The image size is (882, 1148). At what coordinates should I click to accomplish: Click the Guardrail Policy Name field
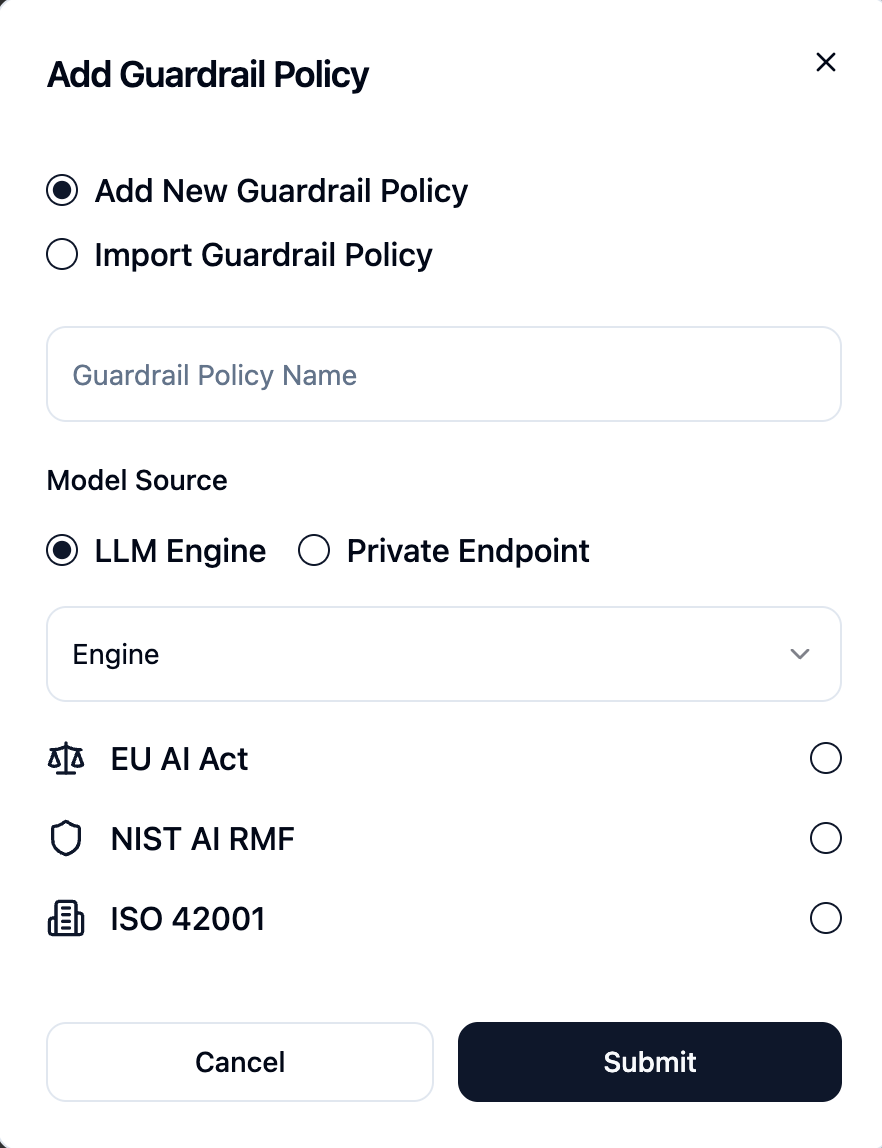click(x=444, y=374)
